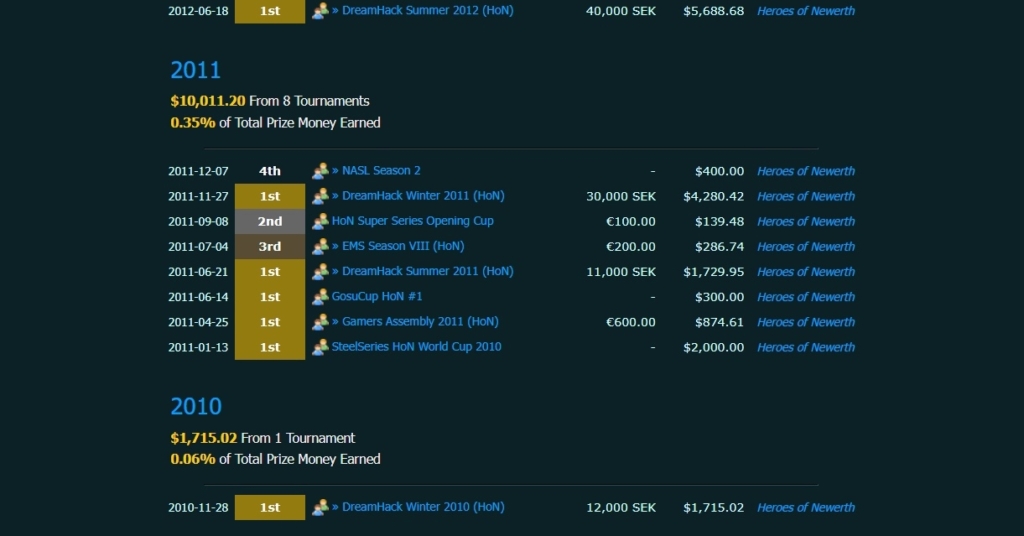Open HoN Super Series Opening Cup link
The height and width of the screenshot is (536, 1024).
point(413,221)
